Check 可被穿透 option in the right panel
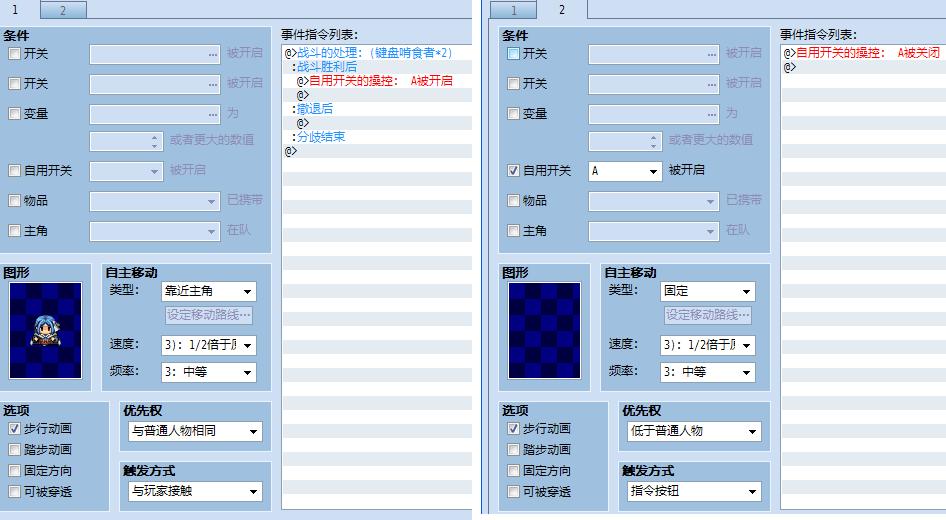The image size is (946, 520). click(x=513, y=492)
